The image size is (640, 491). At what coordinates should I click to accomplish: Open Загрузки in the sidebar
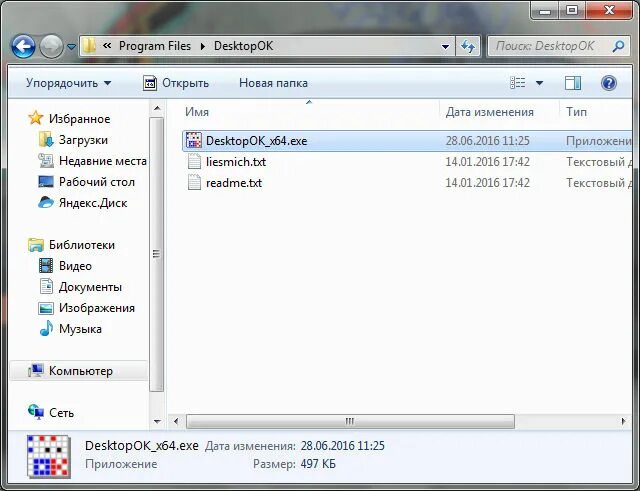click(83, 140)
